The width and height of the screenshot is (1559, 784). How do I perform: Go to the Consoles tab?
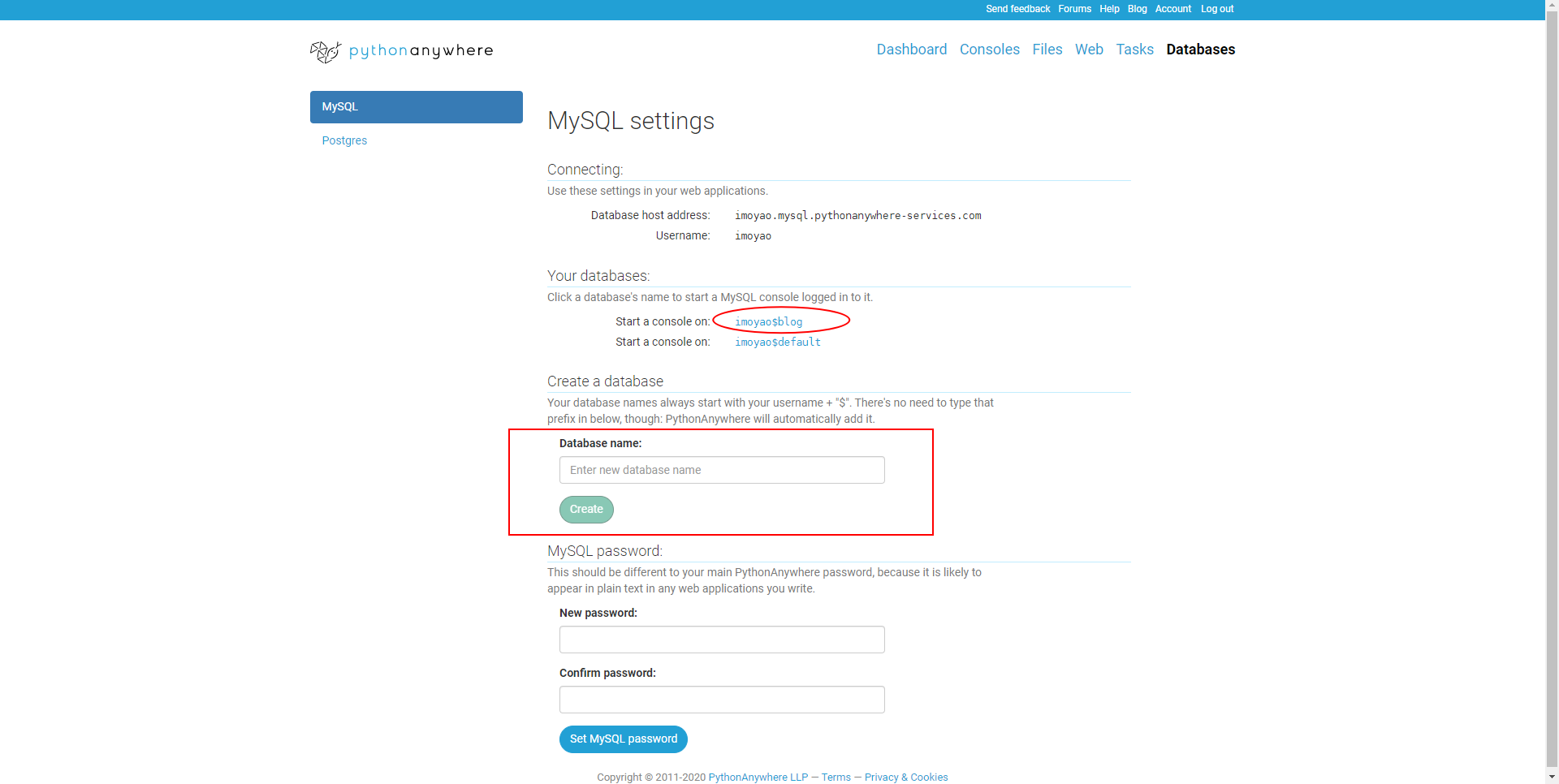click(989, 50)
